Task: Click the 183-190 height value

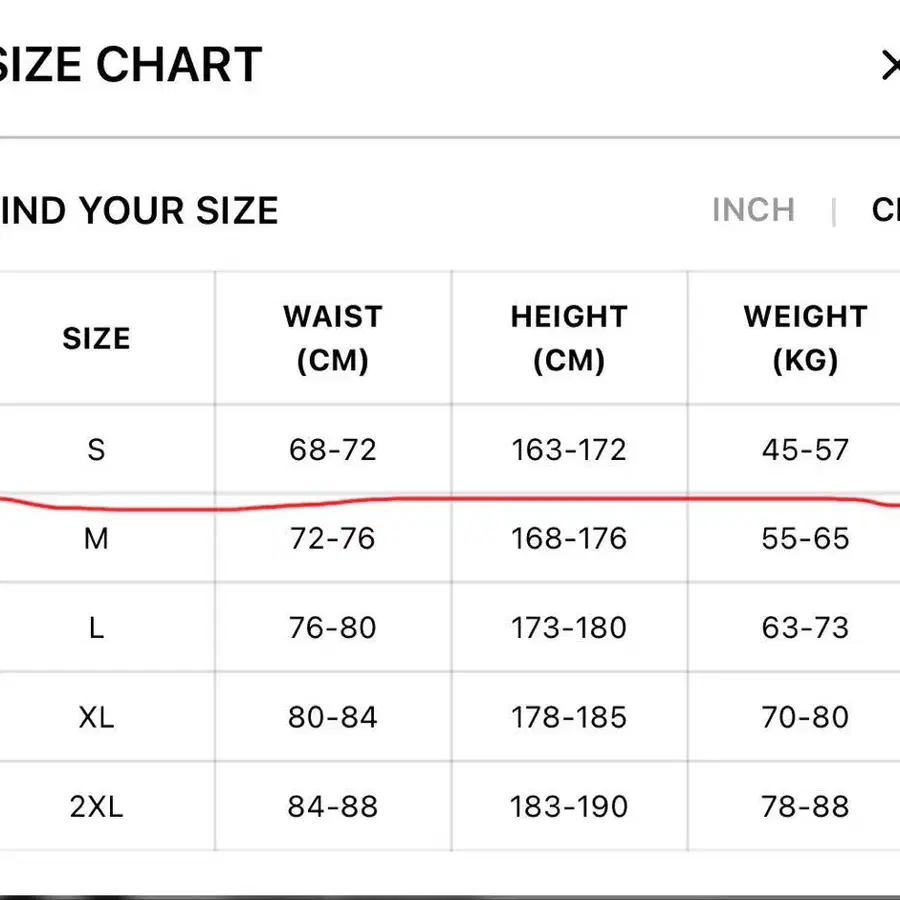Action: (x=569, y=806)
